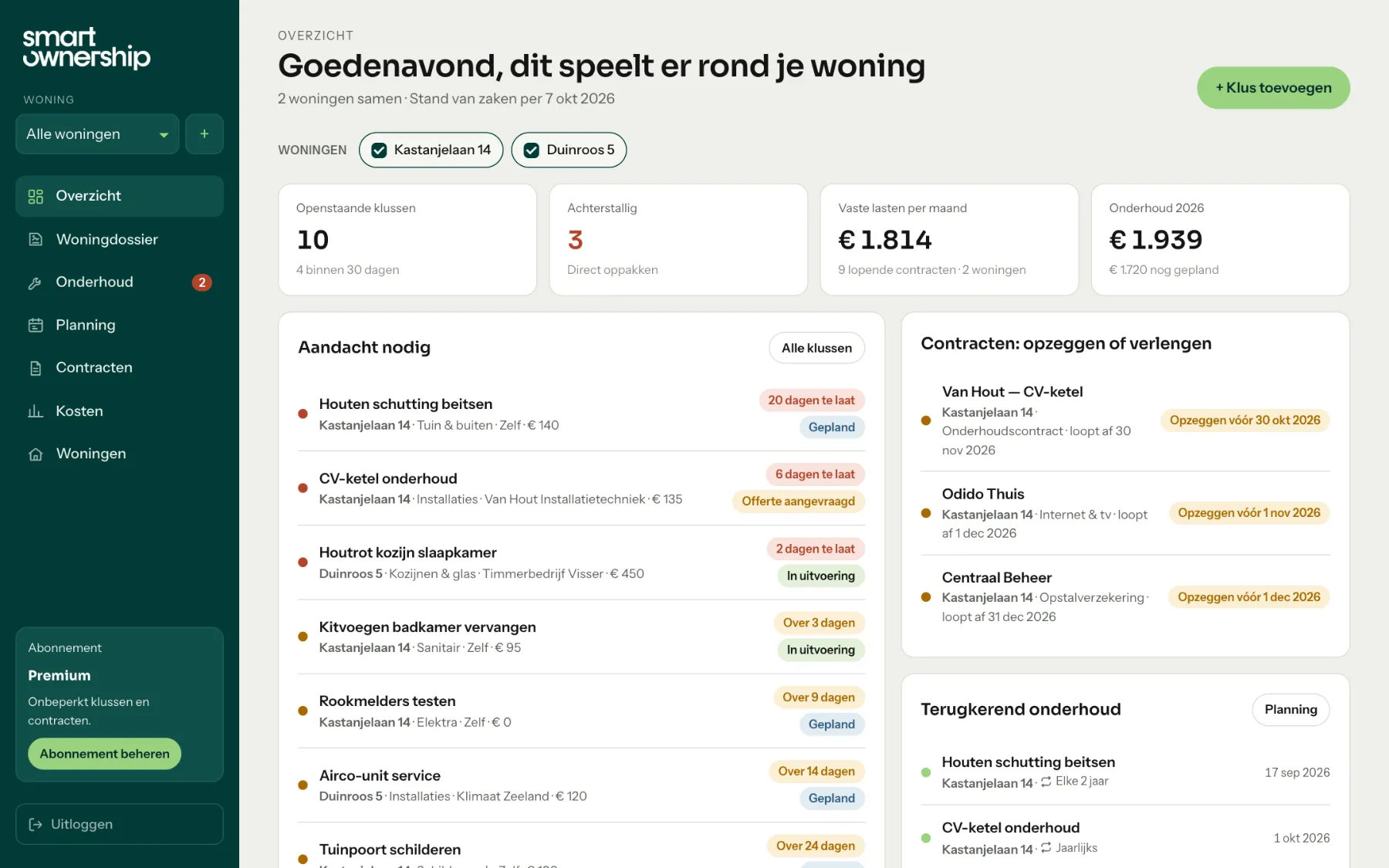This screenshot has height=868, width=1389.
Task: Go to Planning in the sidebar
Action: 120,325
